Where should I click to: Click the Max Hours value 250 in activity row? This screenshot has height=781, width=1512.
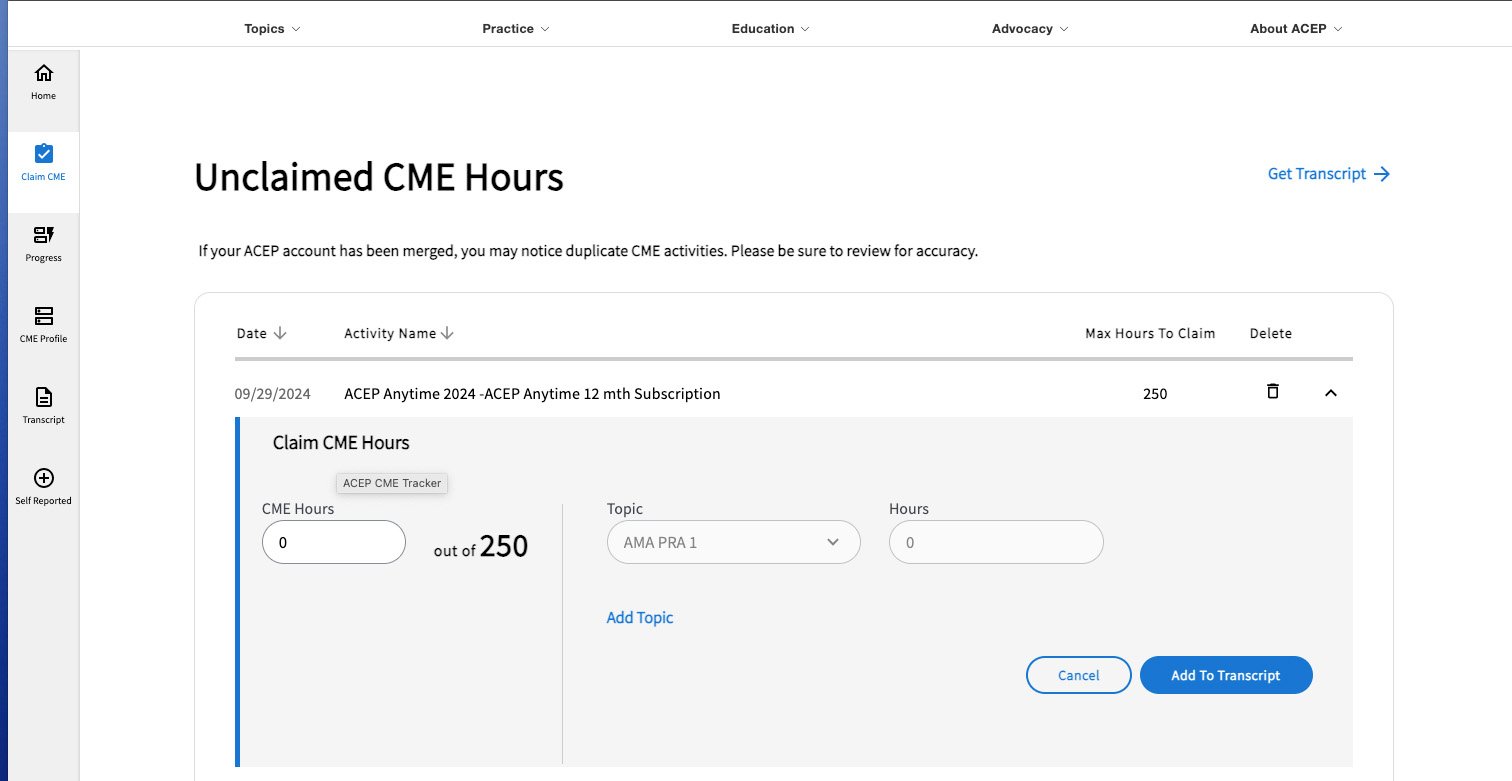coord(1155,394)
